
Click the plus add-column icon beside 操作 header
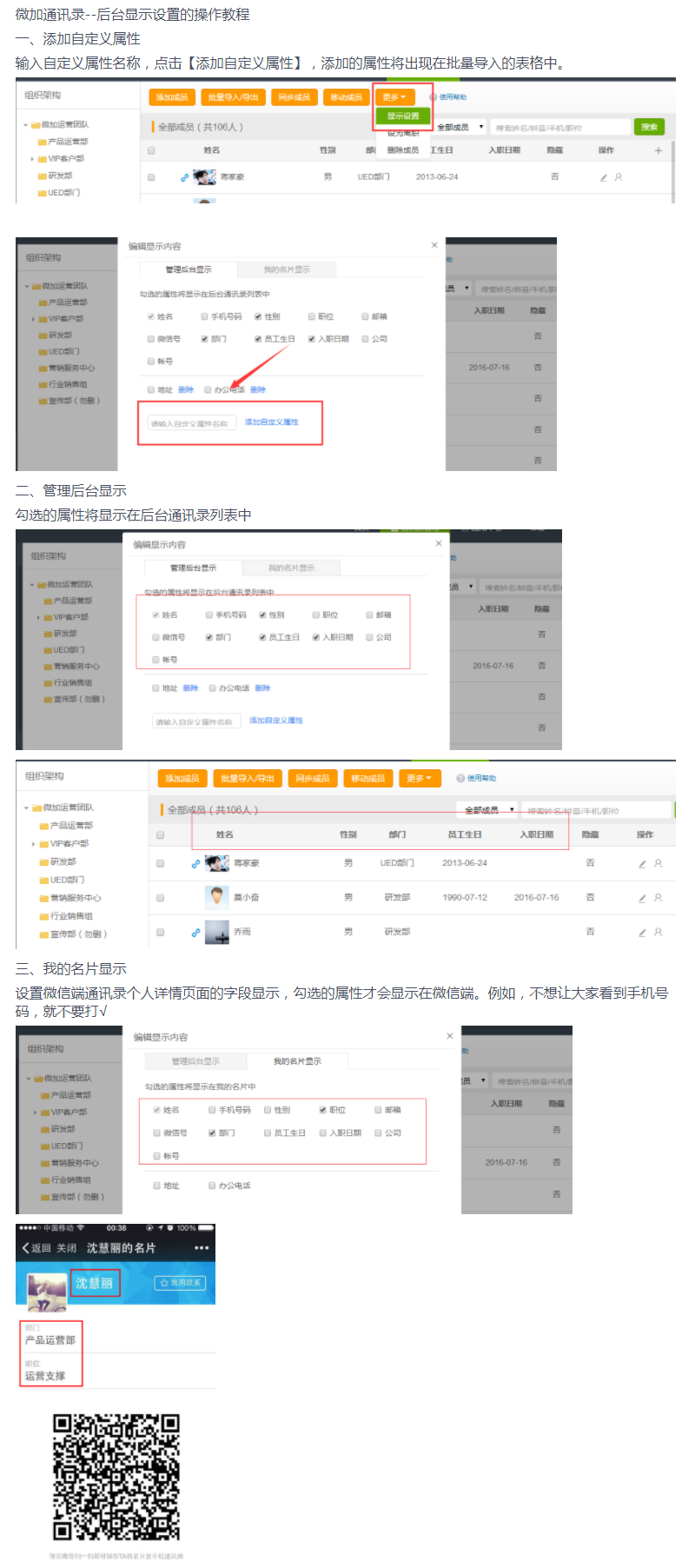(658, 150)
